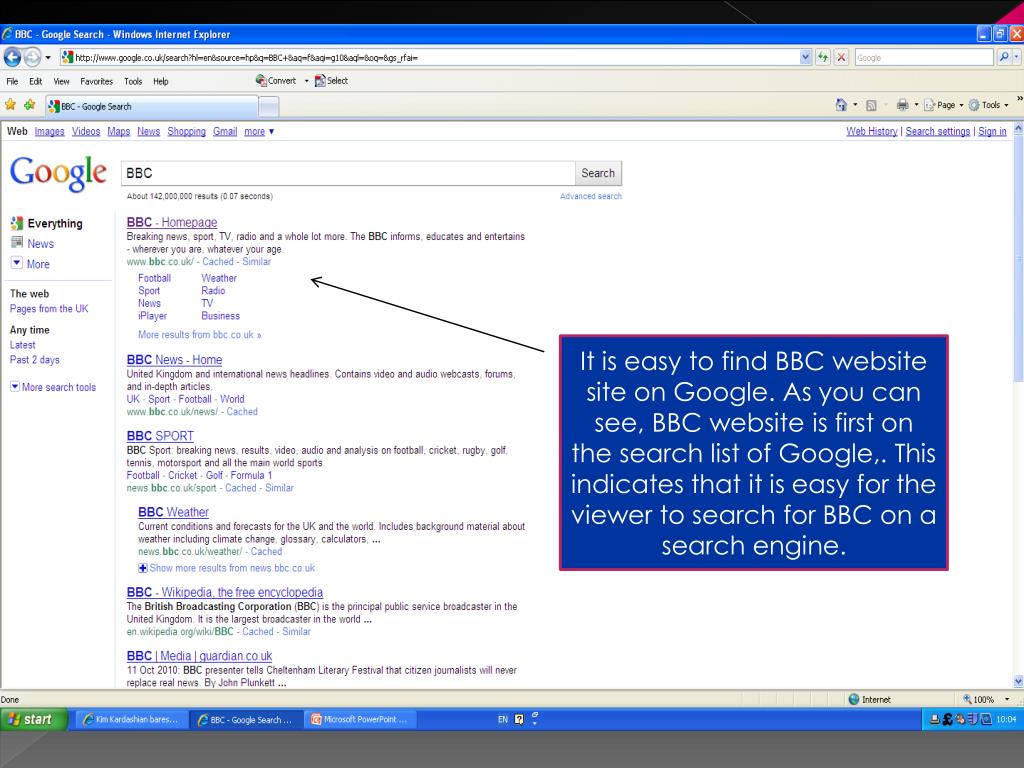
Task: Click Pages from the UK filter
Action: pyautogui.click(x=49, y=309)
